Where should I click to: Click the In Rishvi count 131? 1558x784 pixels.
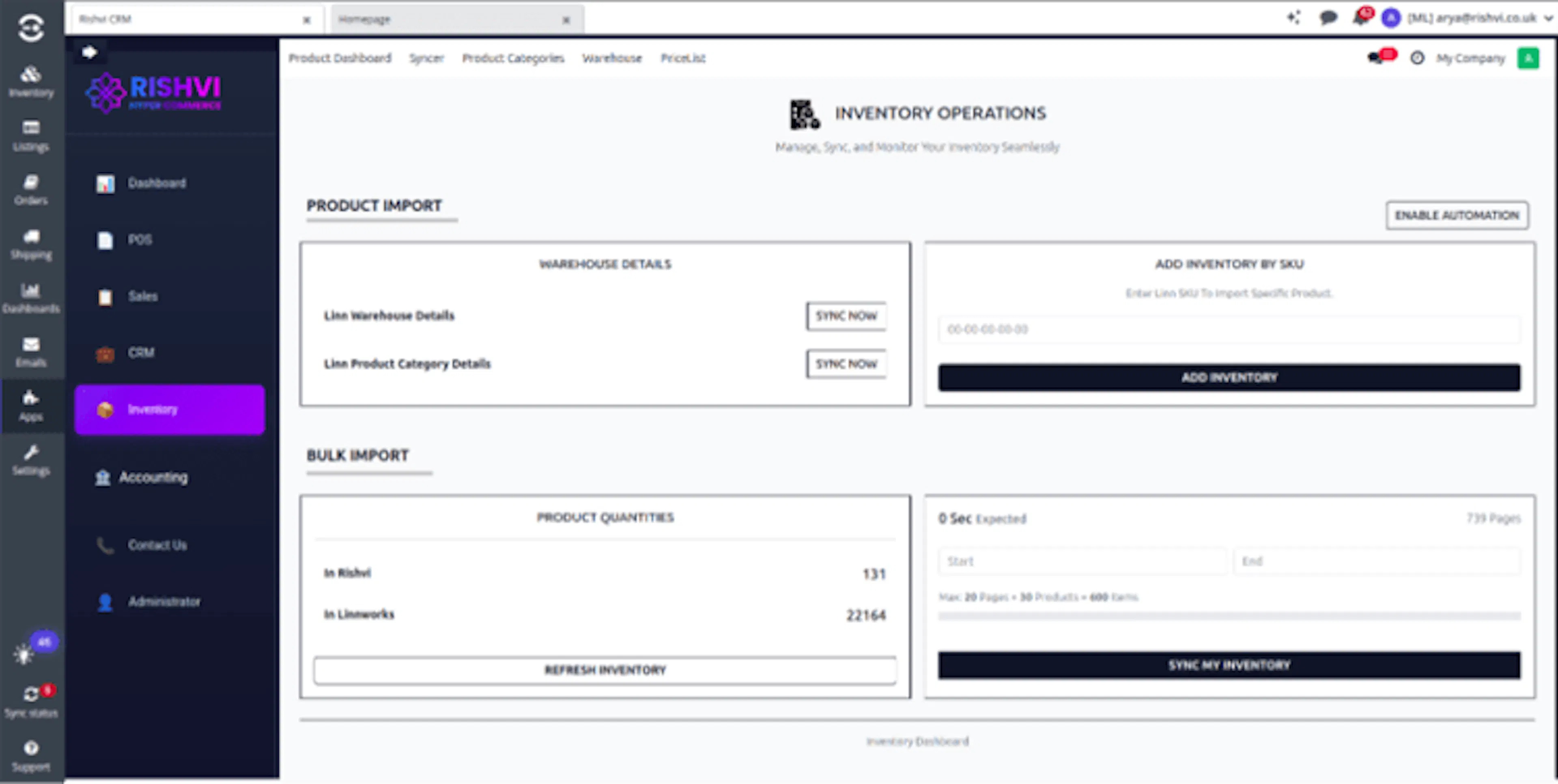[874, 574]
